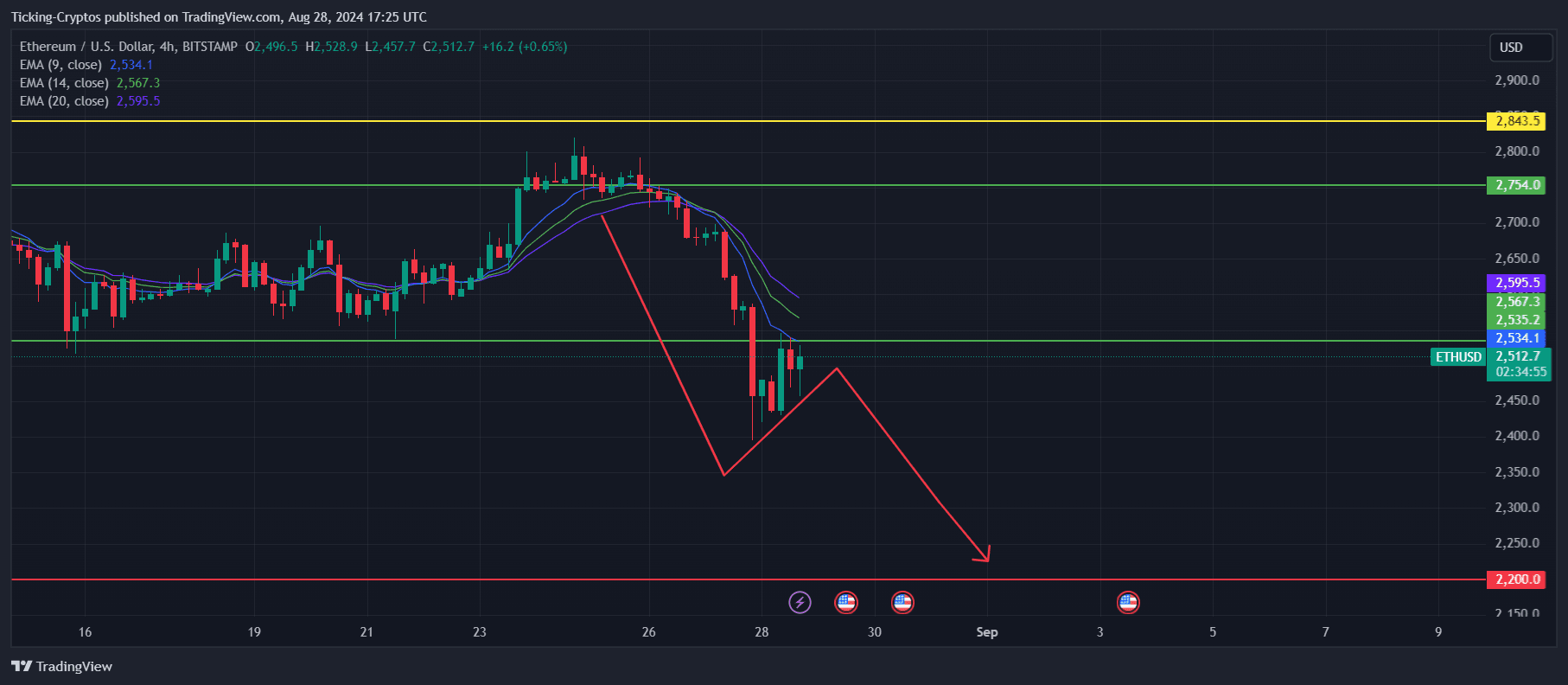Click the green 2,567.3 EMA price tag
Screen dimensions: 1568x685
[1516, 302]
